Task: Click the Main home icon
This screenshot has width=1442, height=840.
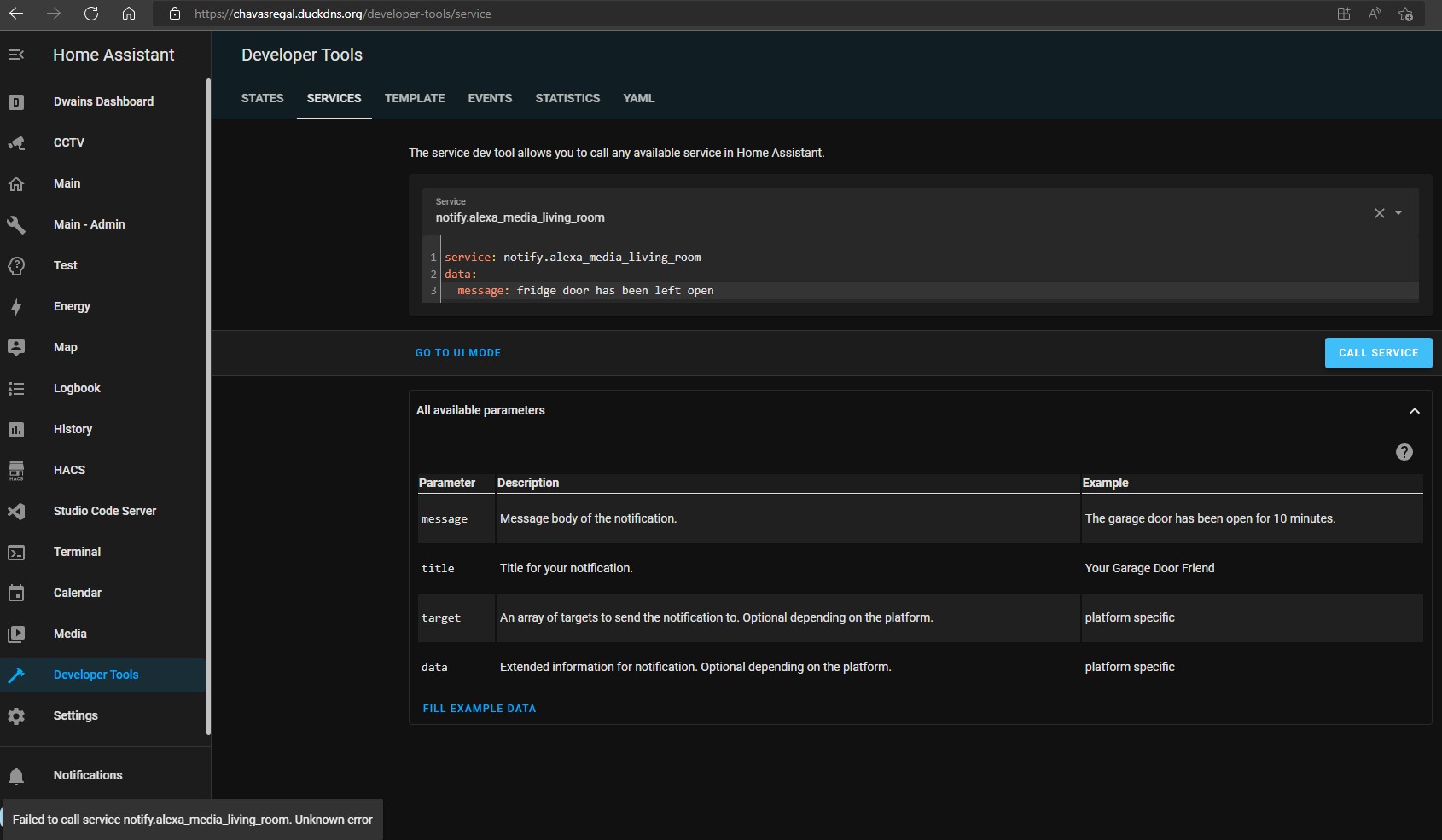Action: (16, 183)
